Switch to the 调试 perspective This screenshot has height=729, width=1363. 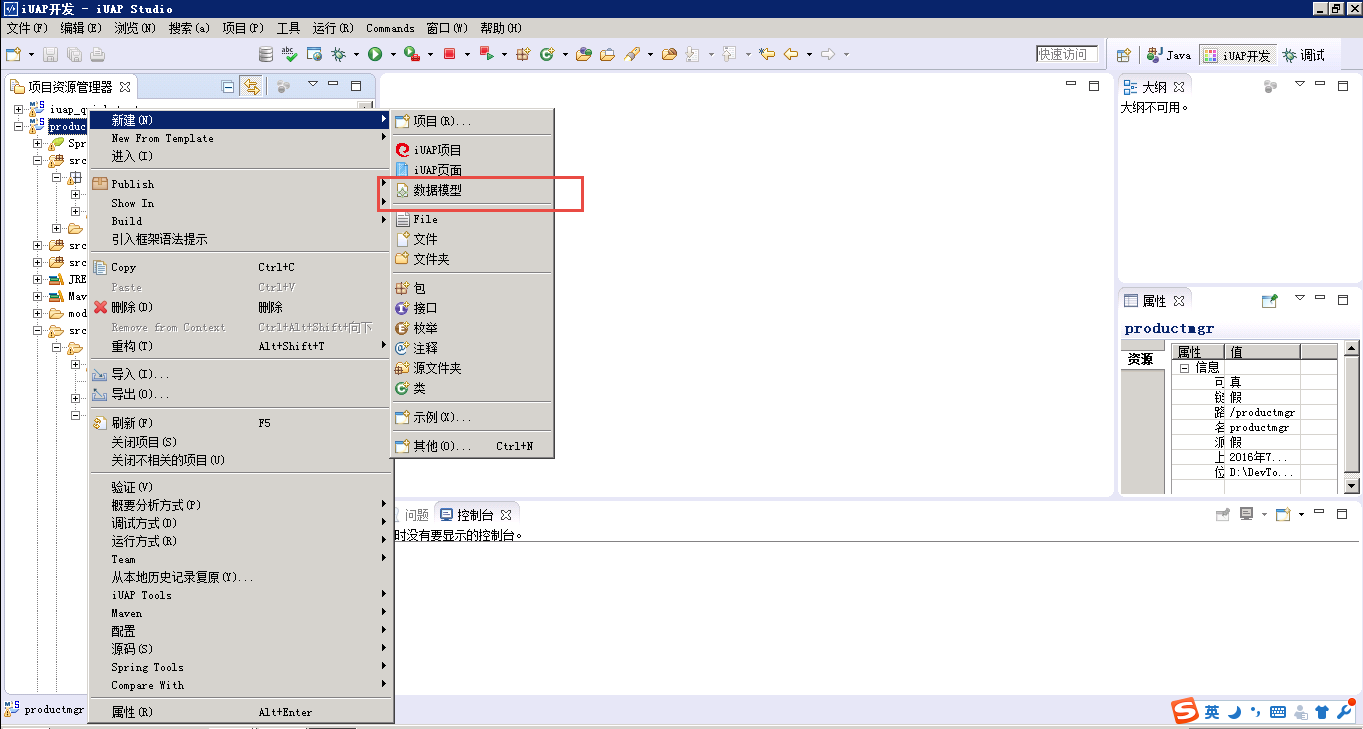coord(1304,55)
